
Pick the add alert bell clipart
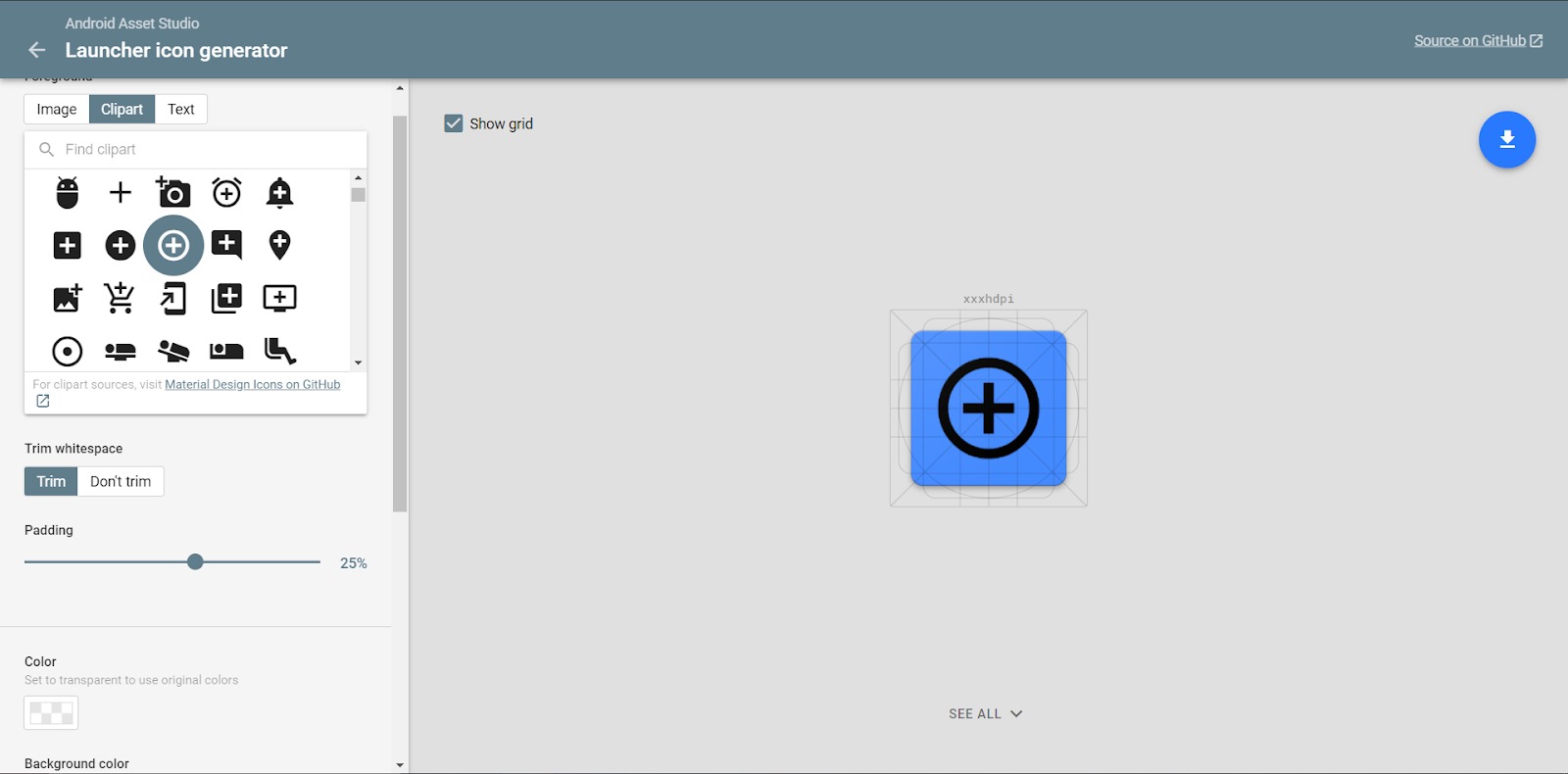(x=279, y=193)
